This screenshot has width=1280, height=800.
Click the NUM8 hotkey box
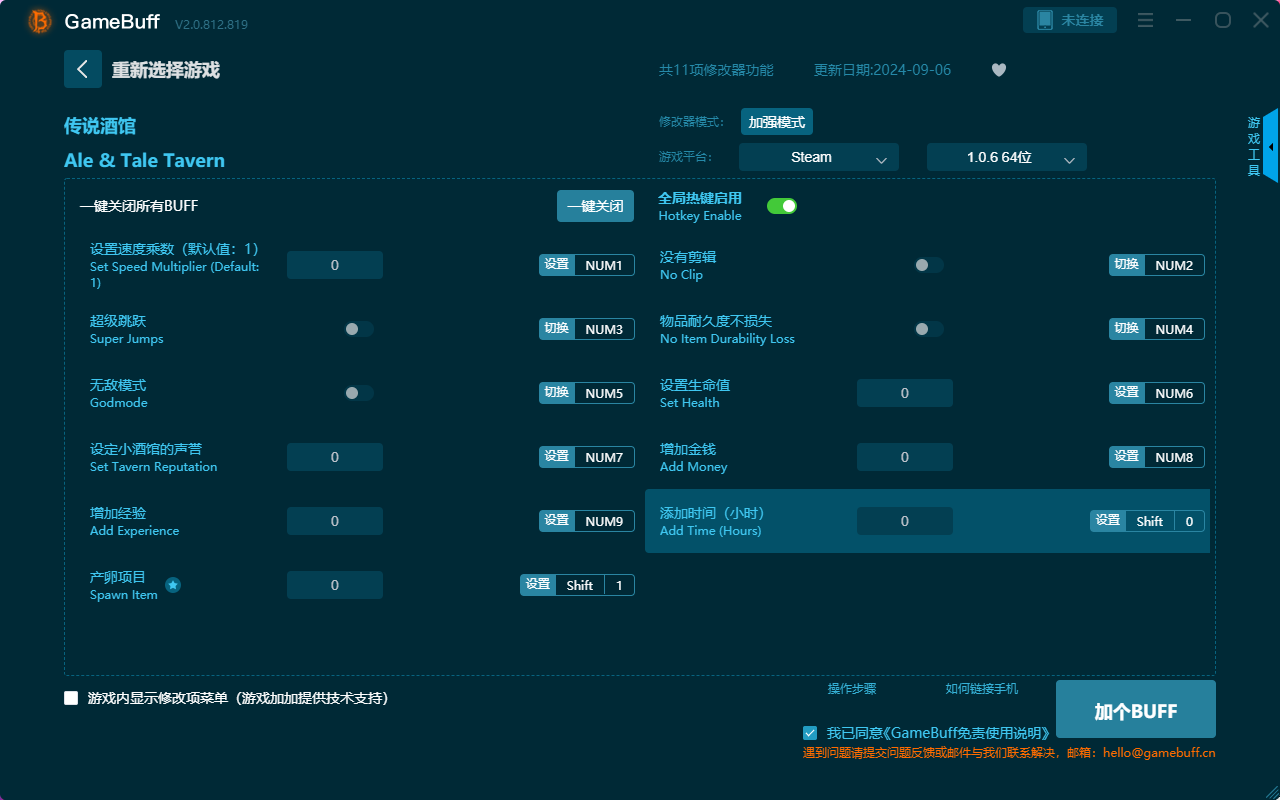click(1174, 457)
